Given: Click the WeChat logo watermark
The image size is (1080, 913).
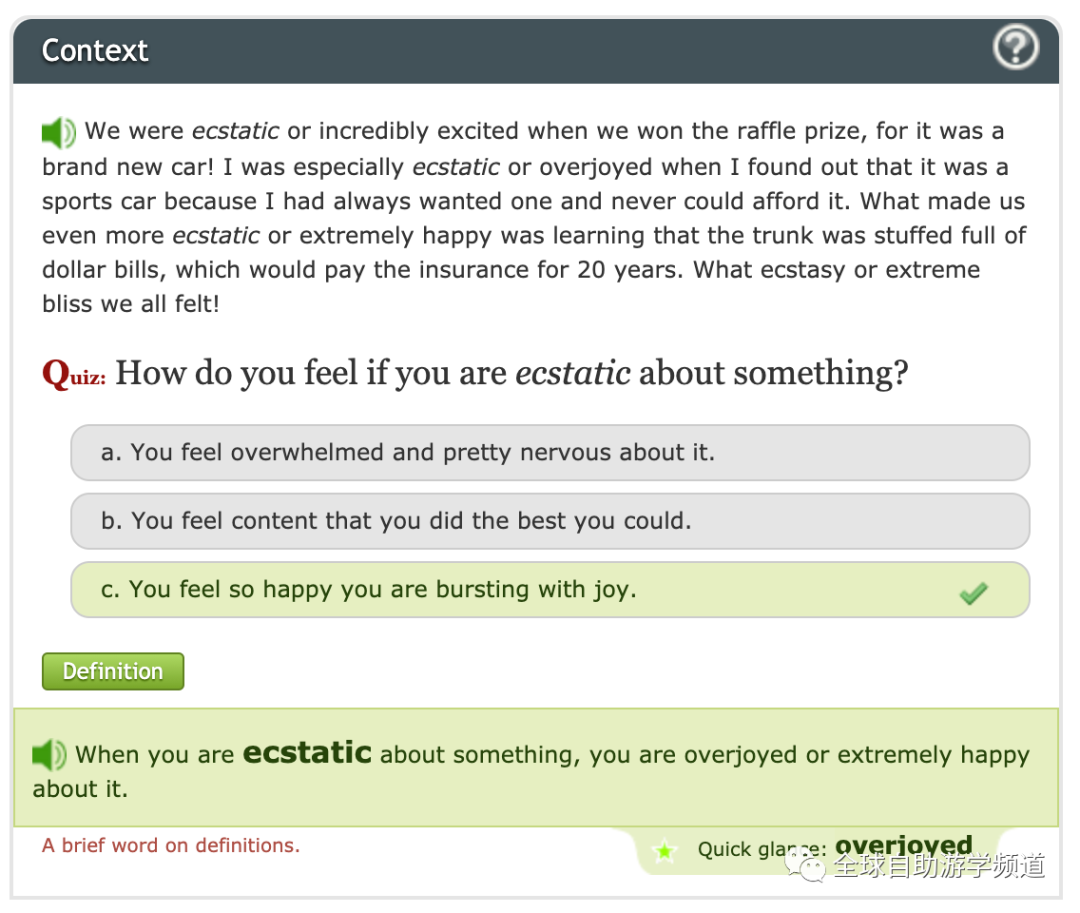Looking at the screenshot, I should [x=804, y=865].
